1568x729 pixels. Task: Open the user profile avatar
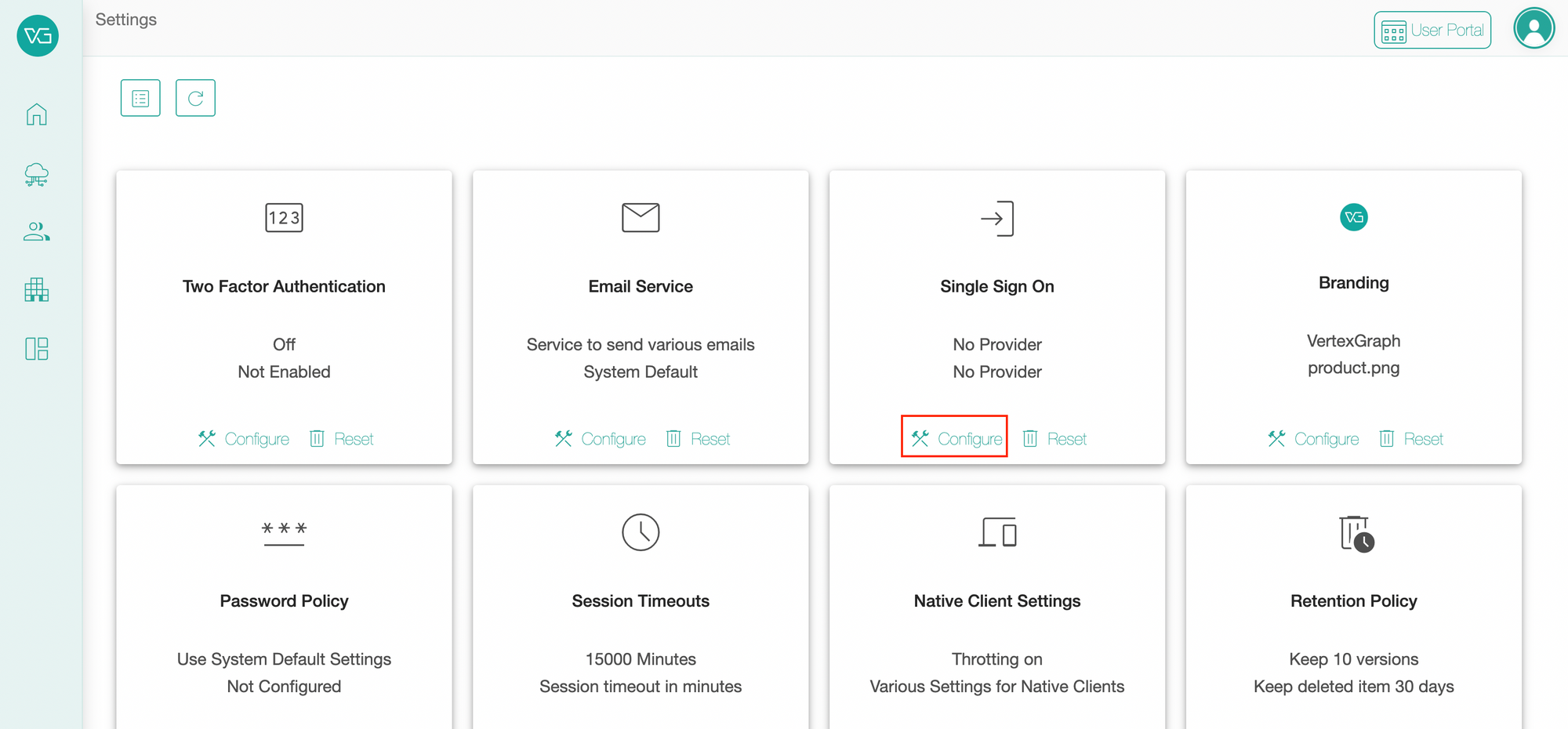[x=1534, y=27]
